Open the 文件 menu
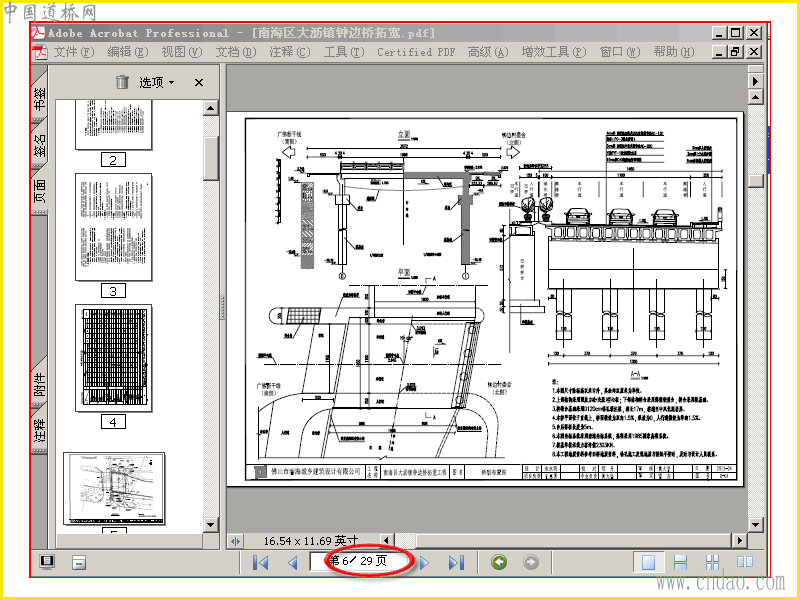The width and height of the screenshot is (800, 600). pos(73,52)
